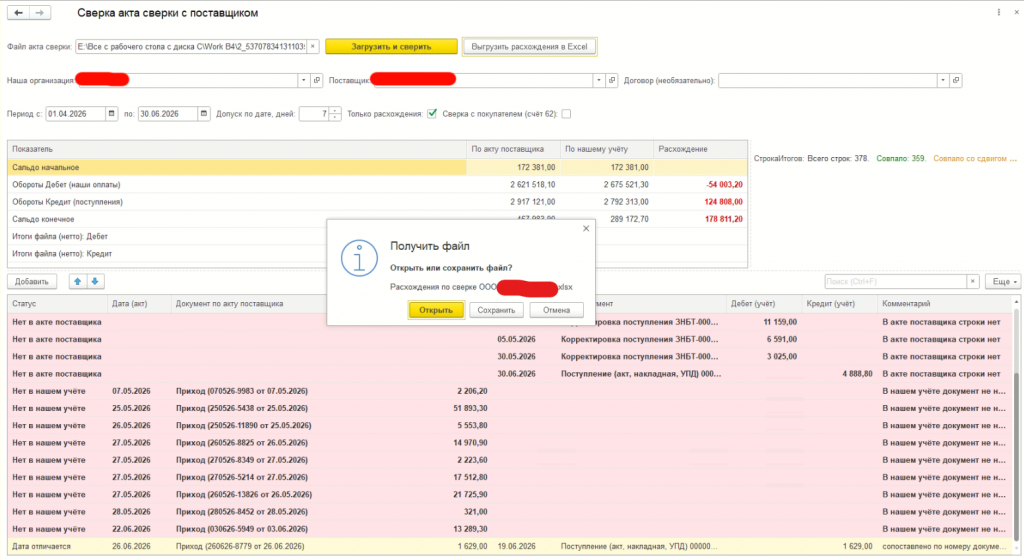Close the 'Получить файл' dialog with X
The width and height of the screenshot is (1024, 558).
(x=586, y=228)
